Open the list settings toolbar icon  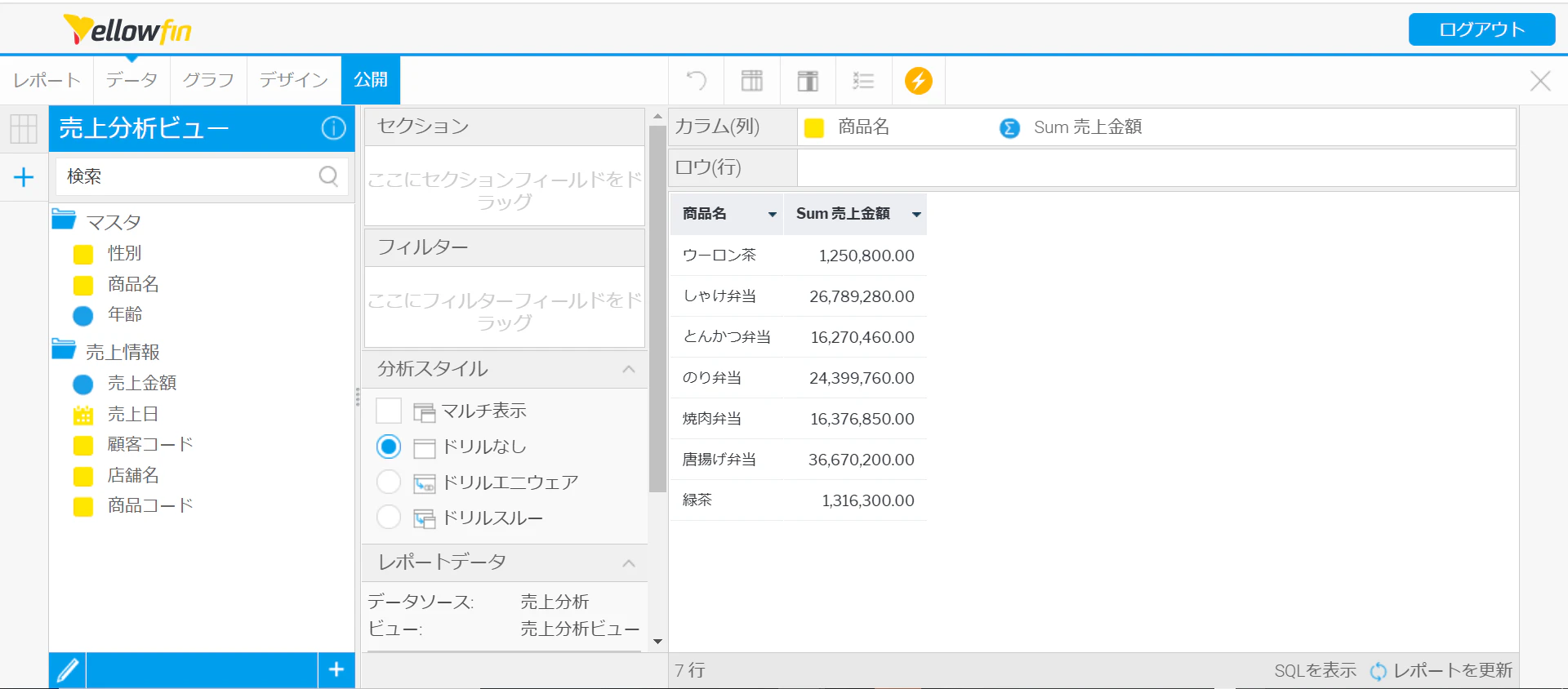click(x=863, y=80)
